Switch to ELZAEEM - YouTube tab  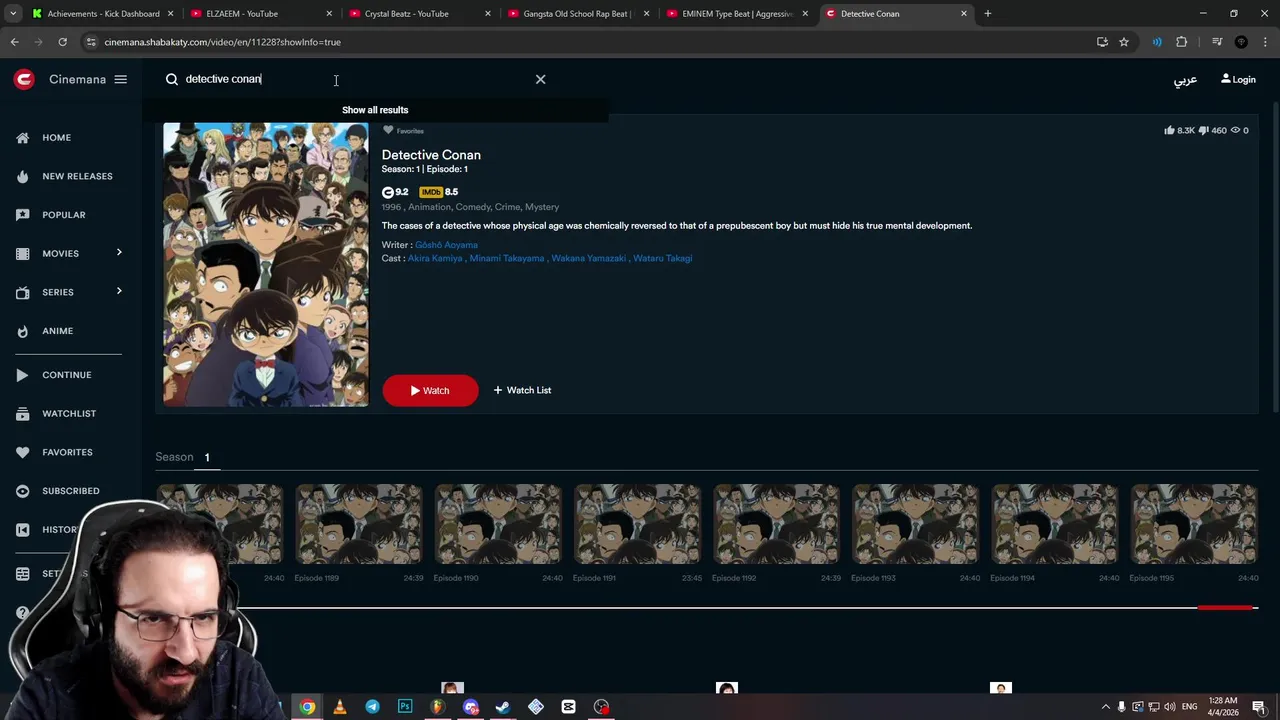(262, 14)
